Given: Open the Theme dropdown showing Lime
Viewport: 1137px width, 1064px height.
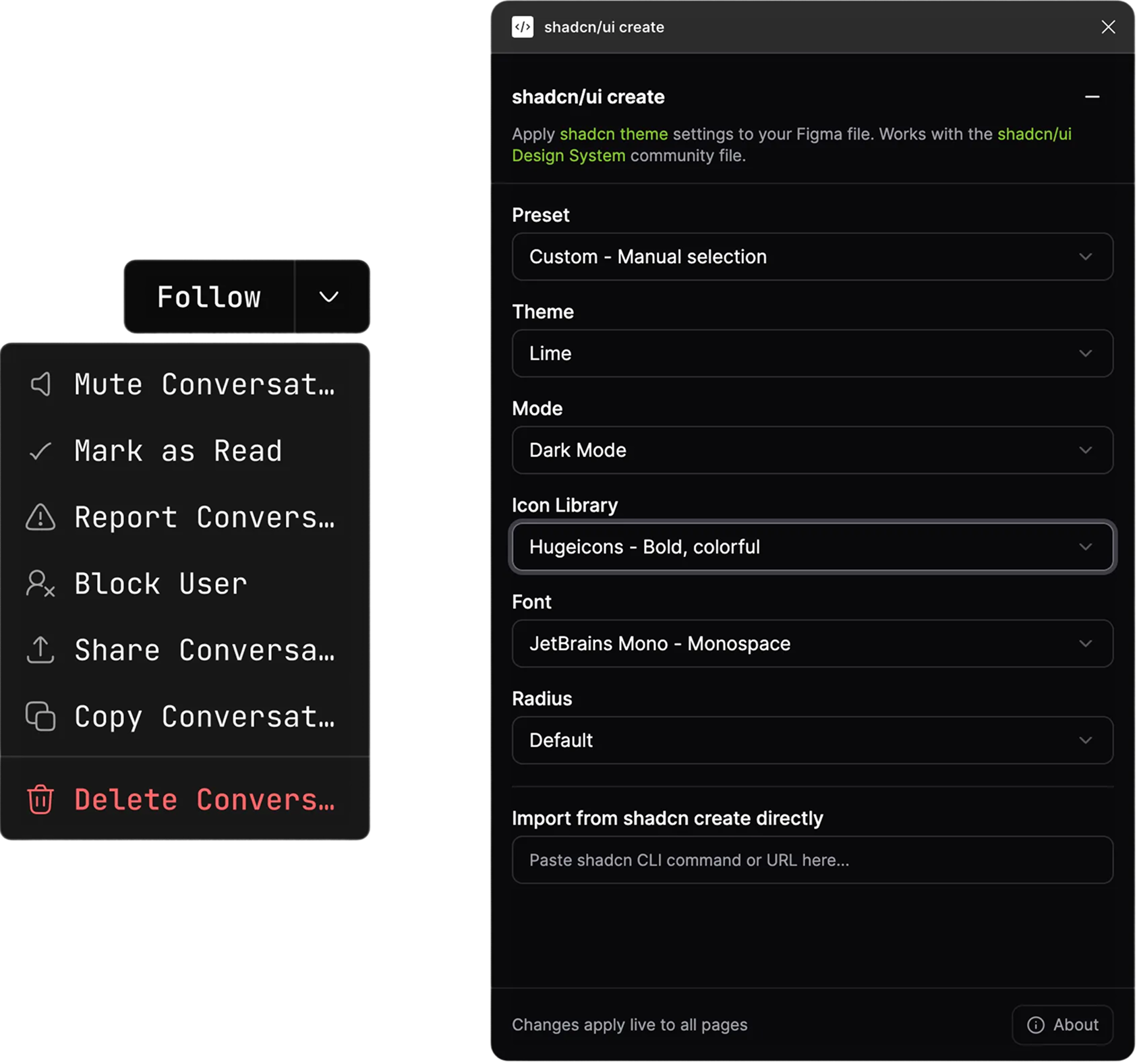Looking at the screenshot, I should [812, 353].
